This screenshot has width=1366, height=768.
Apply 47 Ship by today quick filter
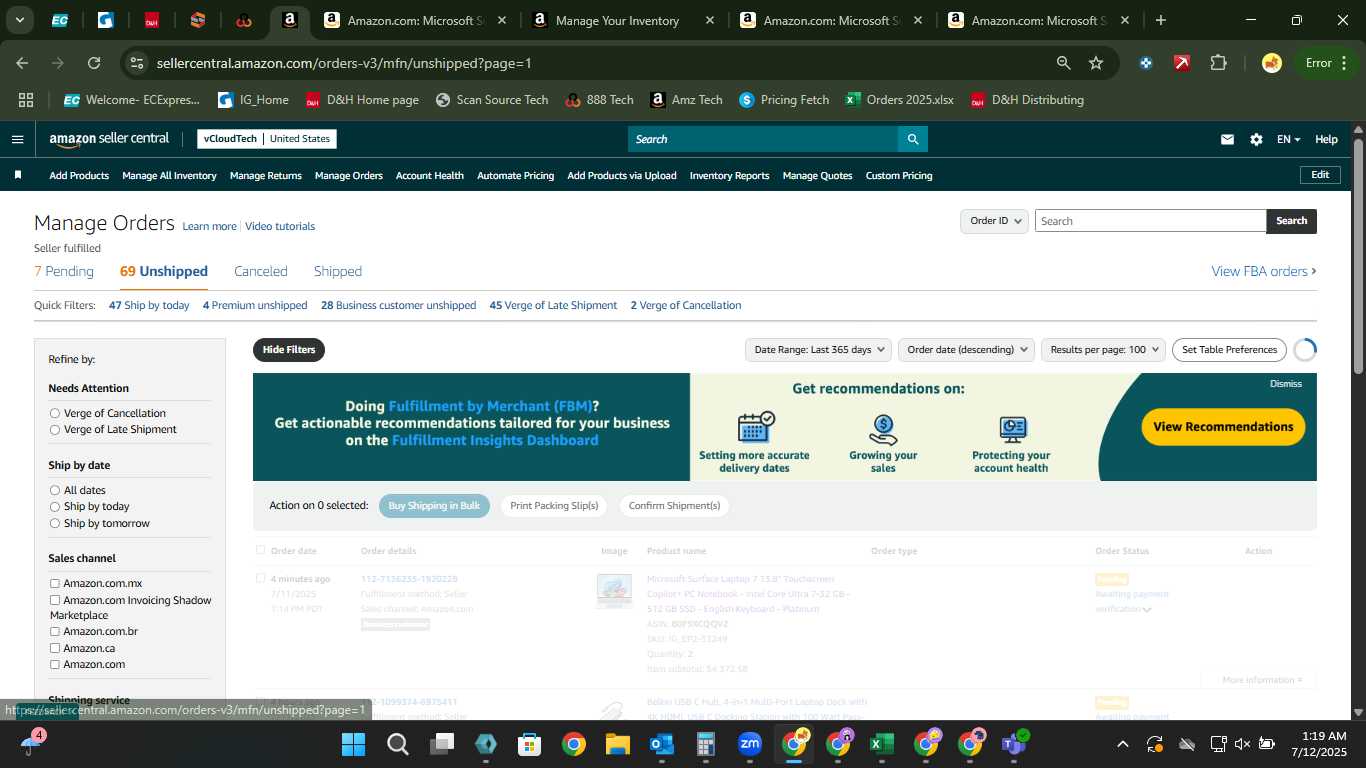coord(149,305)
